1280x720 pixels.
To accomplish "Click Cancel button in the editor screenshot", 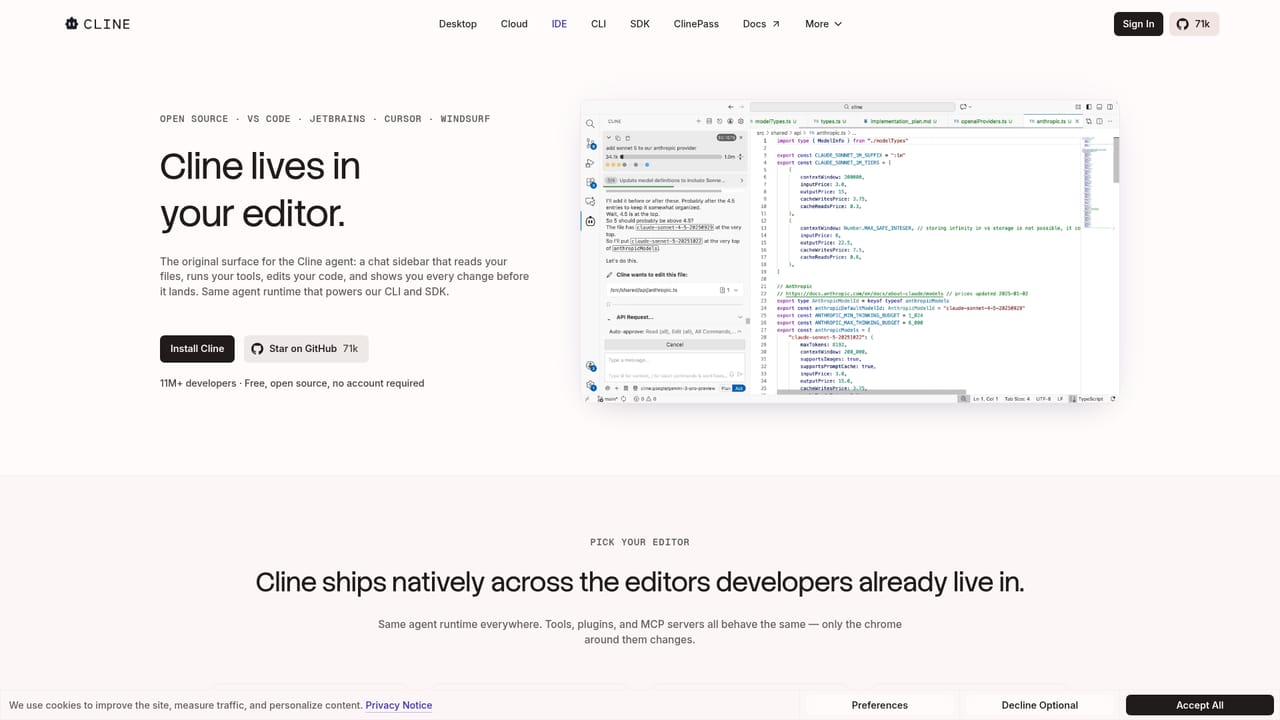I will pyautogui.click(x=674, y=344).
